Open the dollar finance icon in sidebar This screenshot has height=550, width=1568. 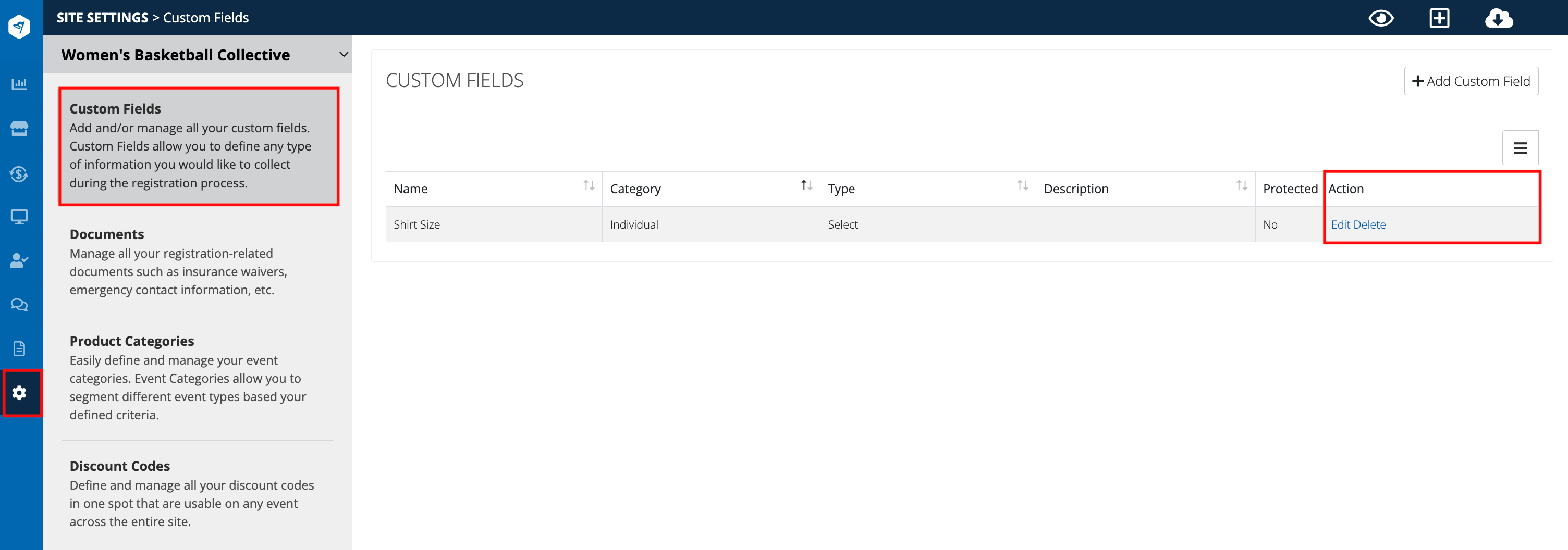(19, 174)
